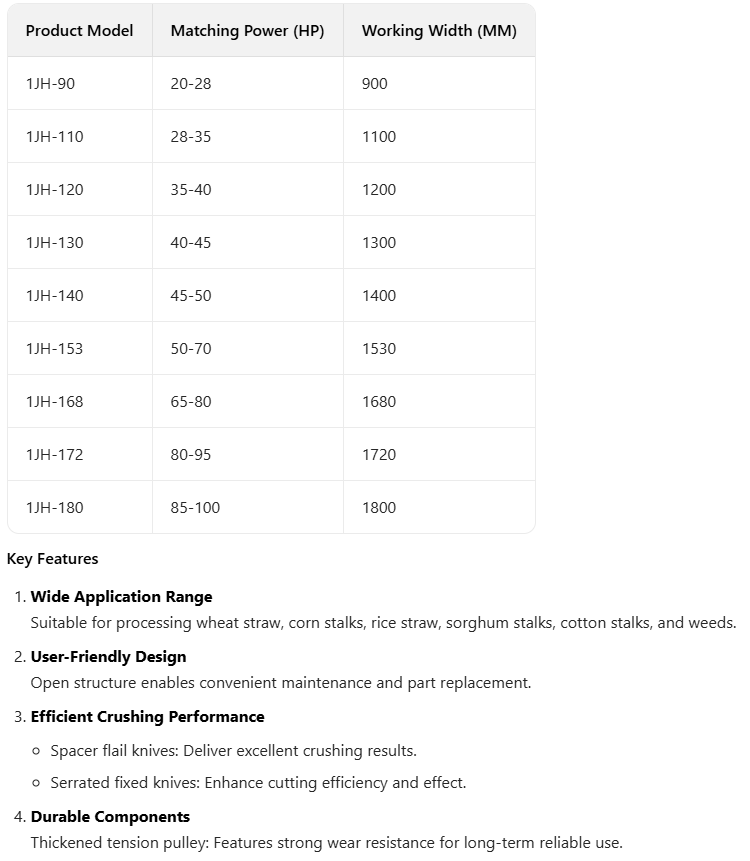750x861 pixels.
Task: Click the 85-100 matching power cell
Action: pos(195,508)
